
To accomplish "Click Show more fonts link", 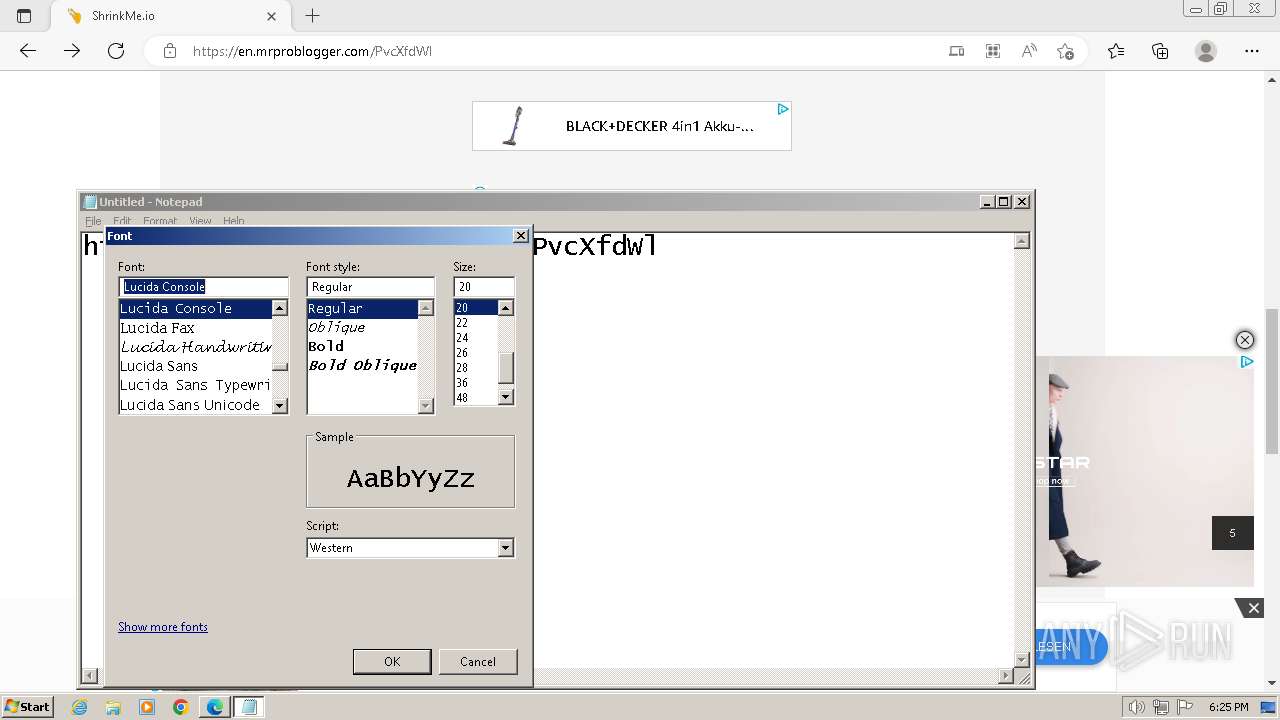I will point(163,627).
